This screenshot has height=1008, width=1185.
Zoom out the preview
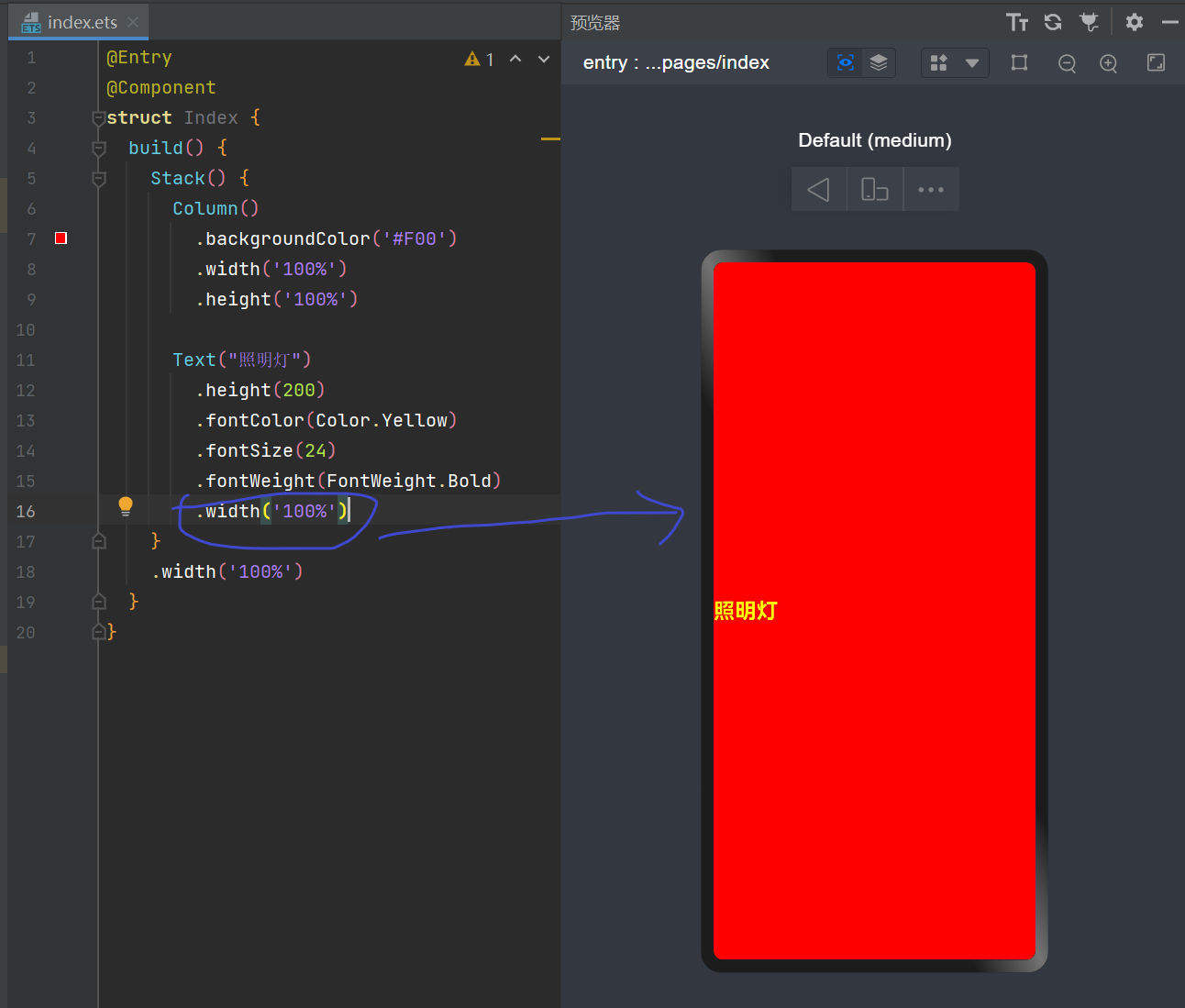tap(1067, 63)
